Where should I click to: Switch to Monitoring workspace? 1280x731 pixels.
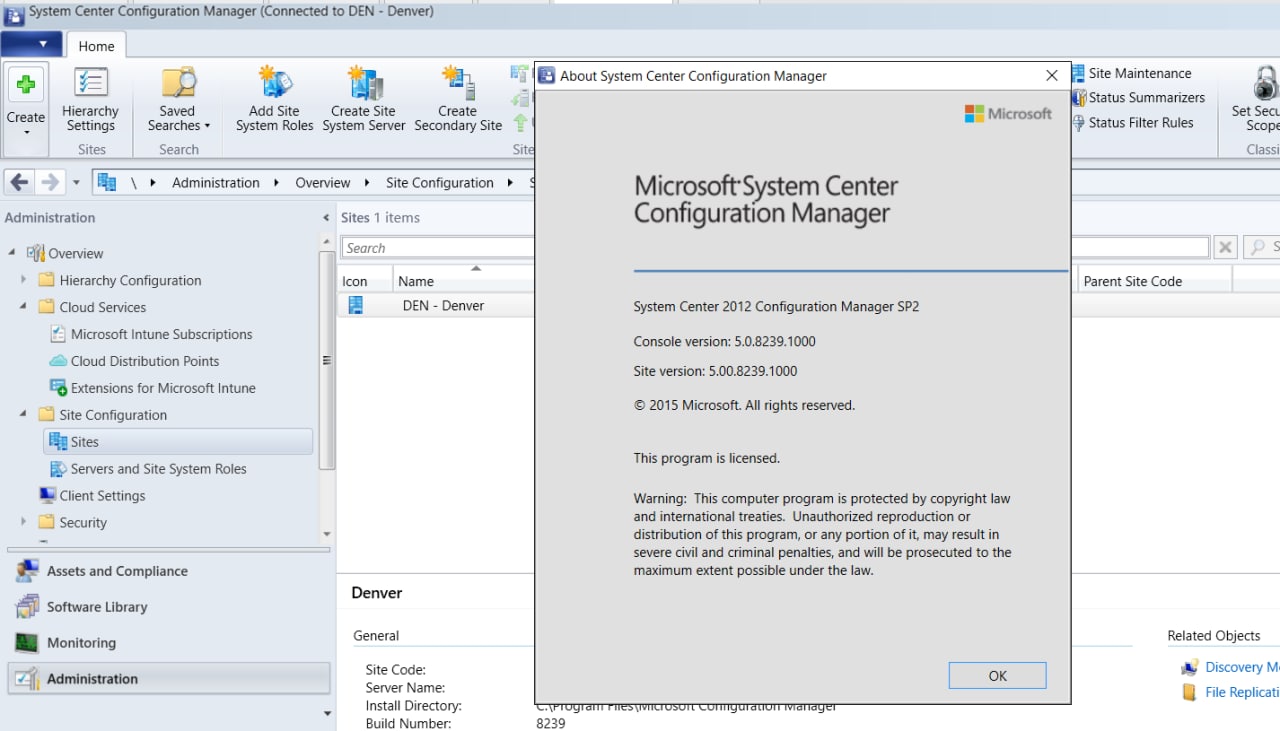(168, 643)
